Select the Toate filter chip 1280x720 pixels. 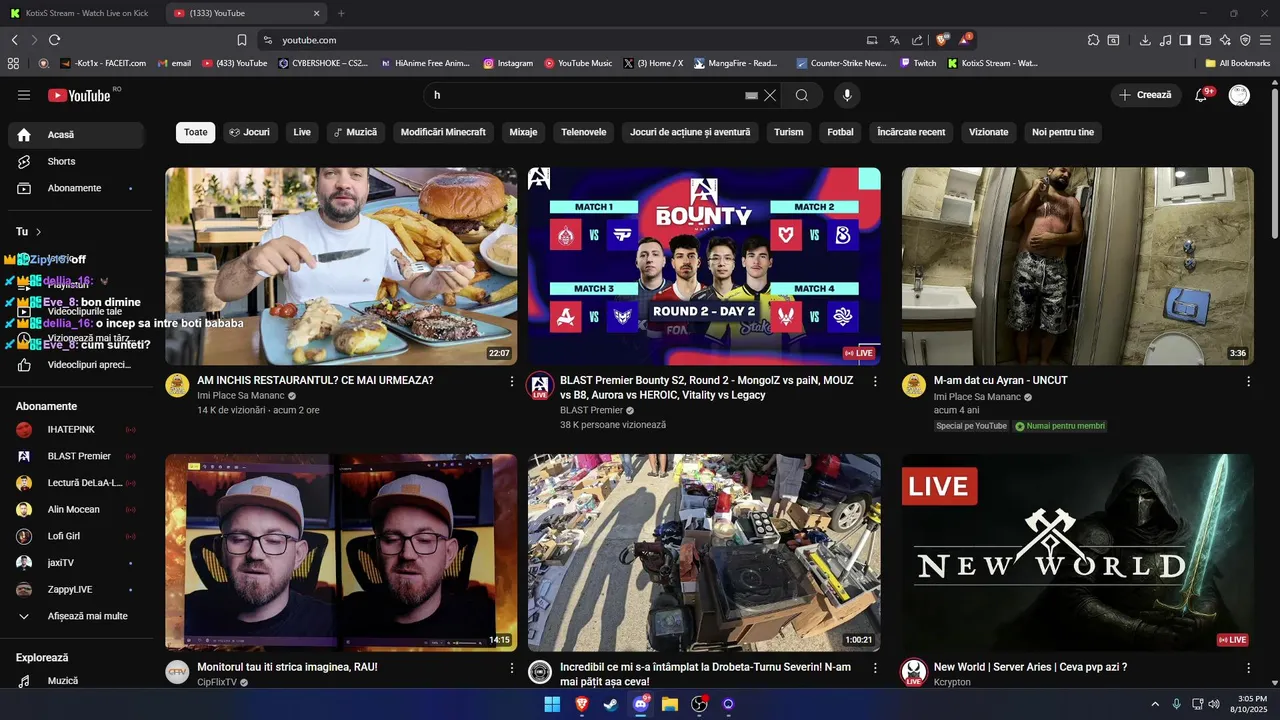click(x=196, y=132)
